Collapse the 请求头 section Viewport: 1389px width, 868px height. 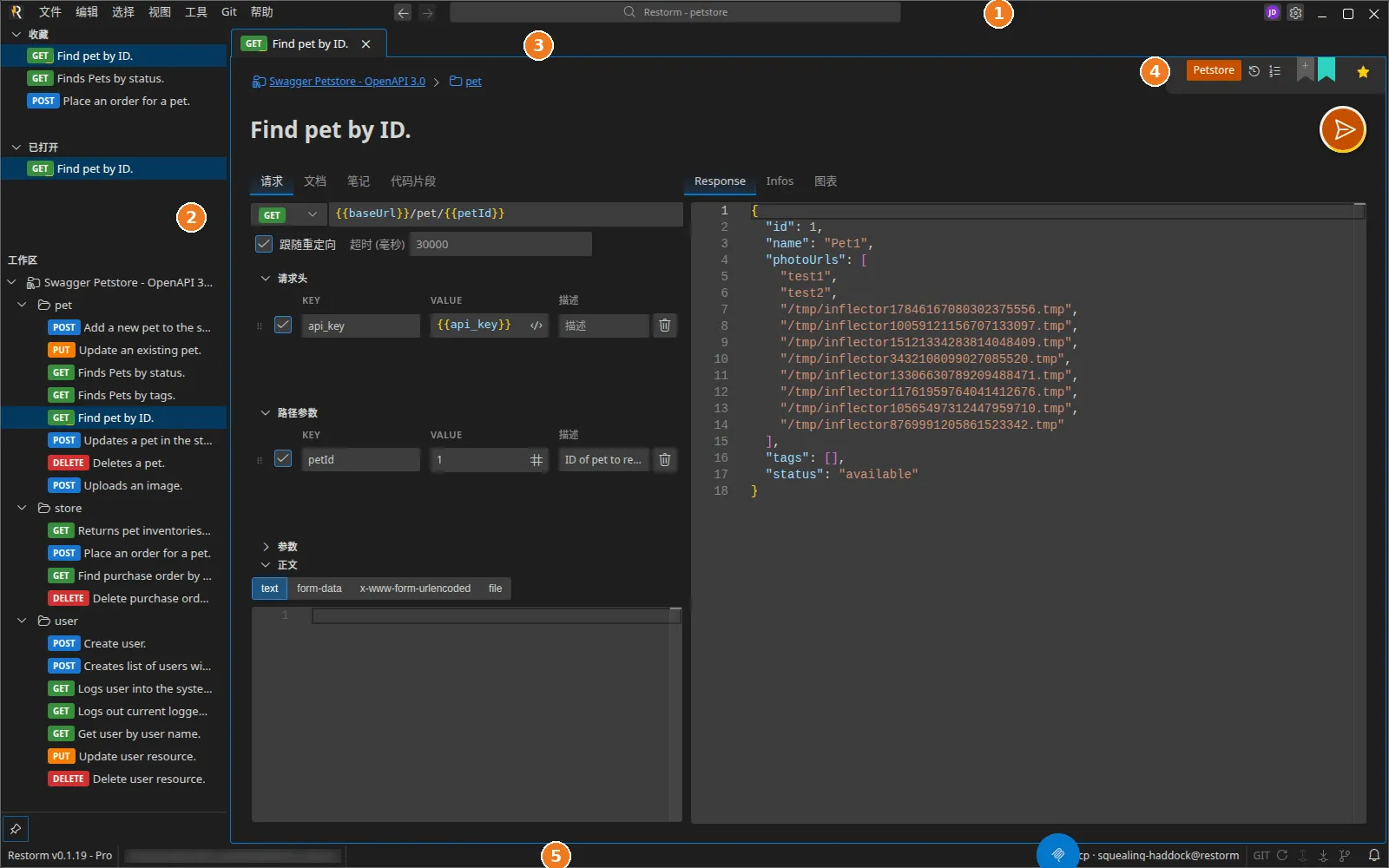[x=266, y=279]
